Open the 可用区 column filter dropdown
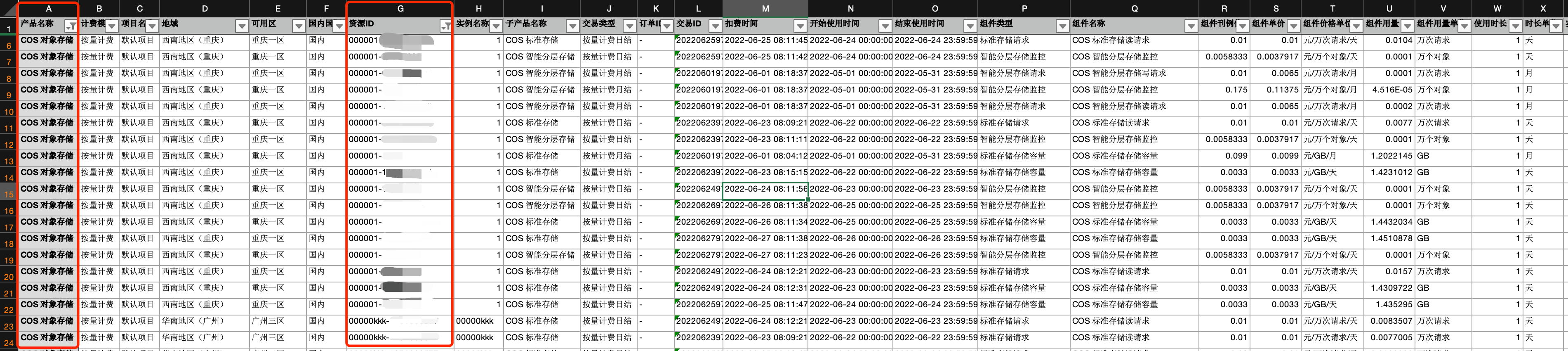This screenshot has height=351, width=1568. click(299, 26)
